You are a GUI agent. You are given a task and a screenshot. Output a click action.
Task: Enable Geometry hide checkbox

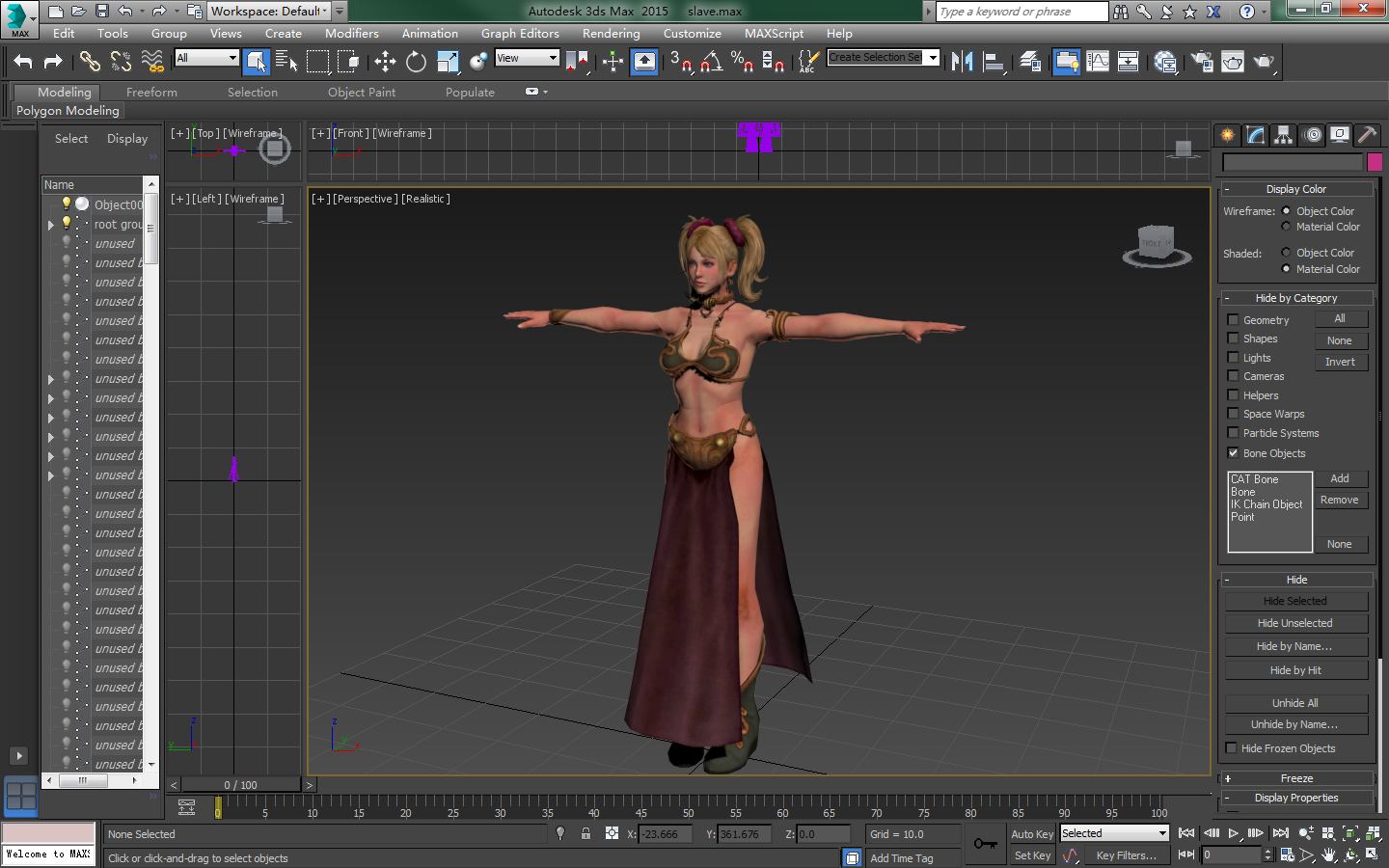[1233, 319]
